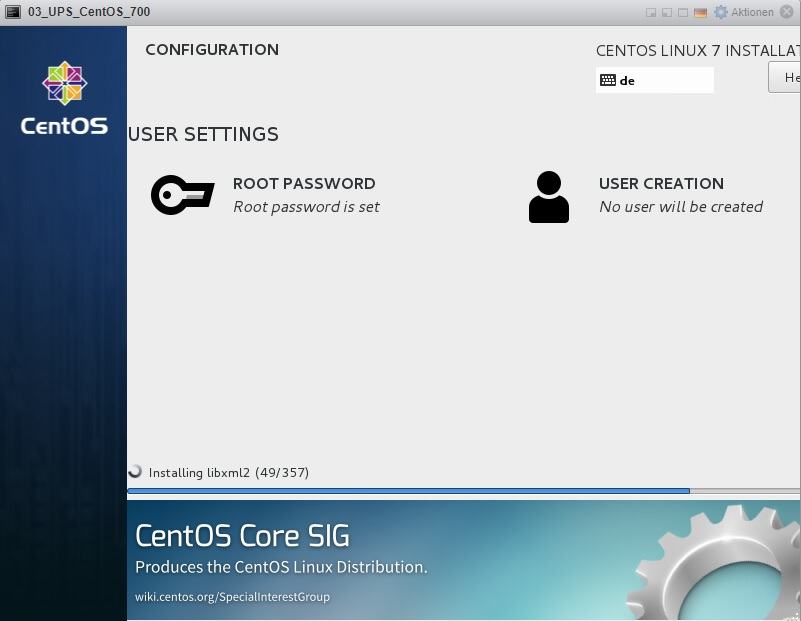The height and width of the screenshot is (621, 801).
Task: Click the de keyboard layout field
Action: click(654, 80)
